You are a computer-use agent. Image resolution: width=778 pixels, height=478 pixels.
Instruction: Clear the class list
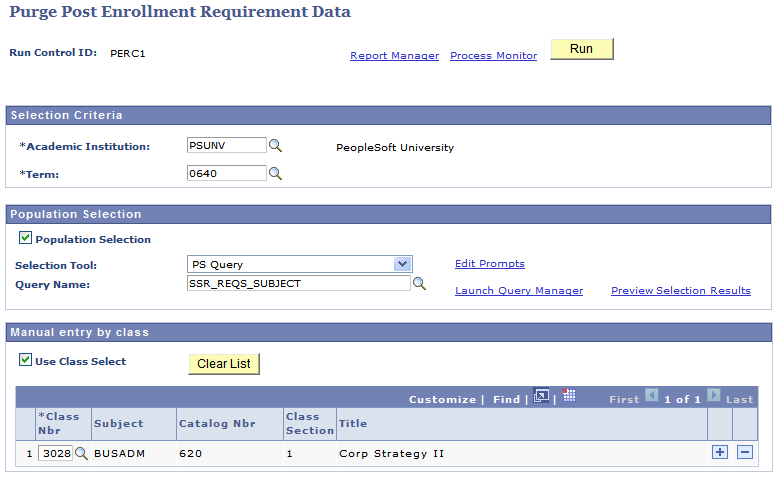pyautogui.click(x=224, y=364)
